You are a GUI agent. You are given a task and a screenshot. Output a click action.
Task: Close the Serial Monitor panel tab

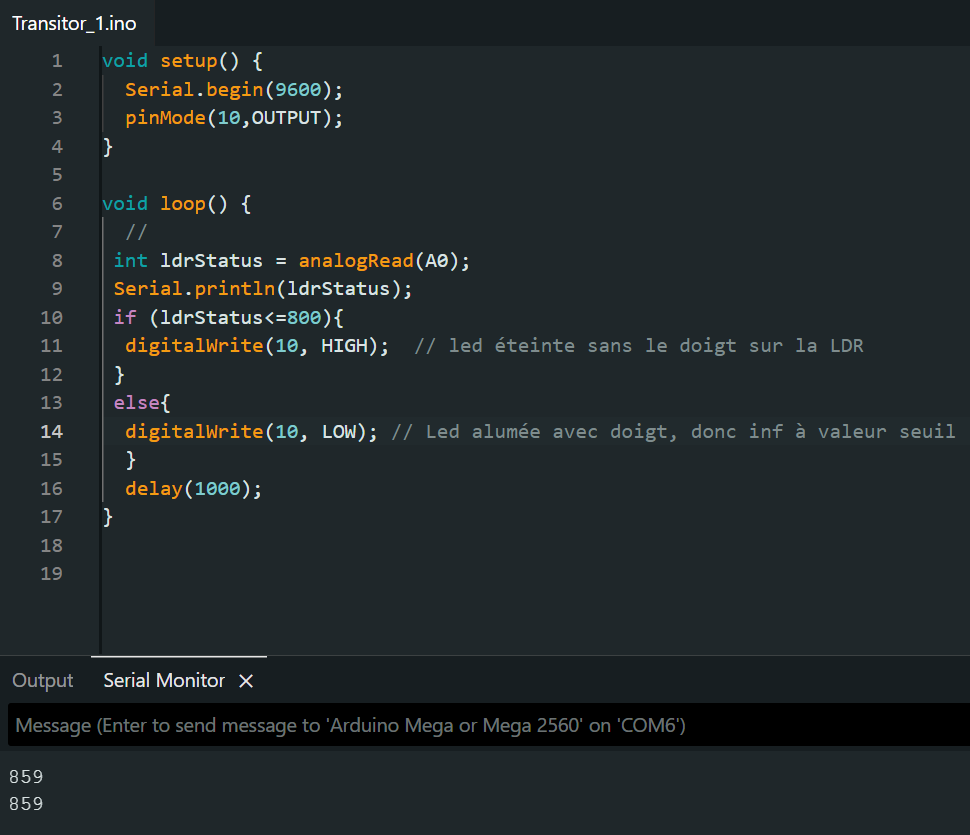pos(246,681)
